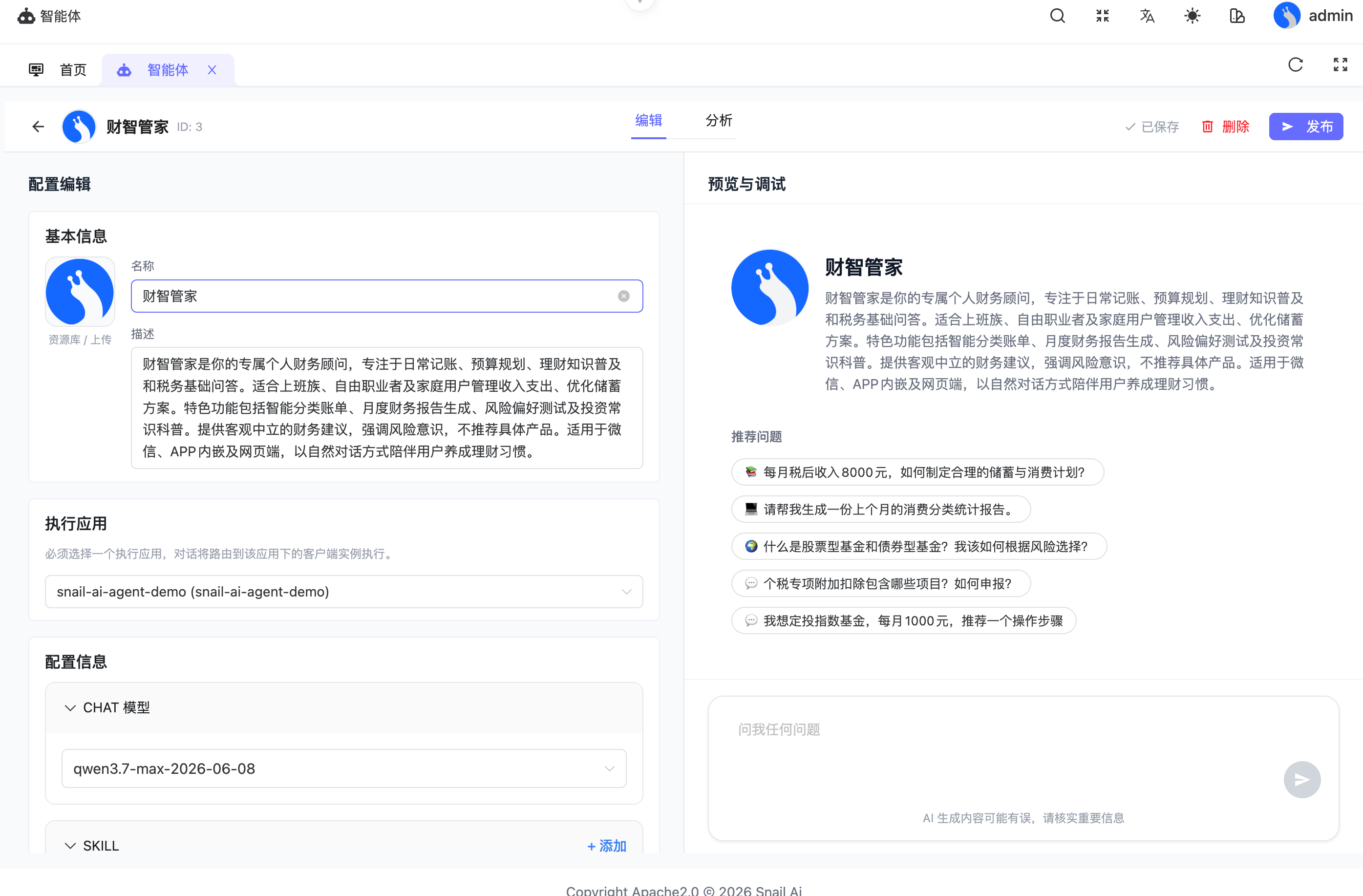This screenshot has width=1363, height=896.
Task: Click the send icon in the chat box
Action: 1302,780
